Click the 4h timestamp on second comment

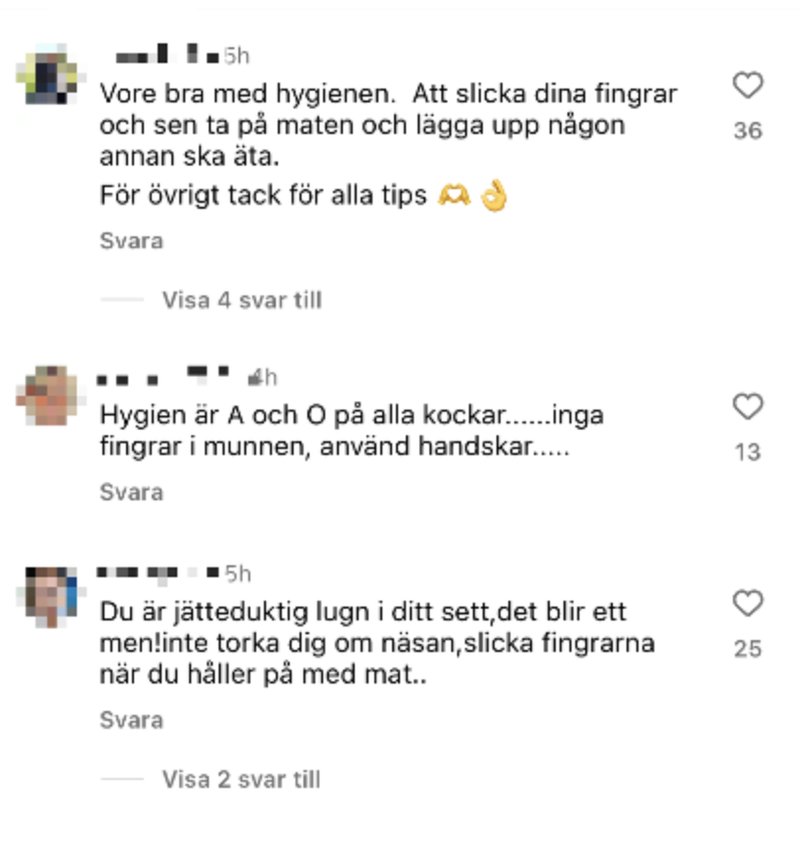[x=262, y=377]
